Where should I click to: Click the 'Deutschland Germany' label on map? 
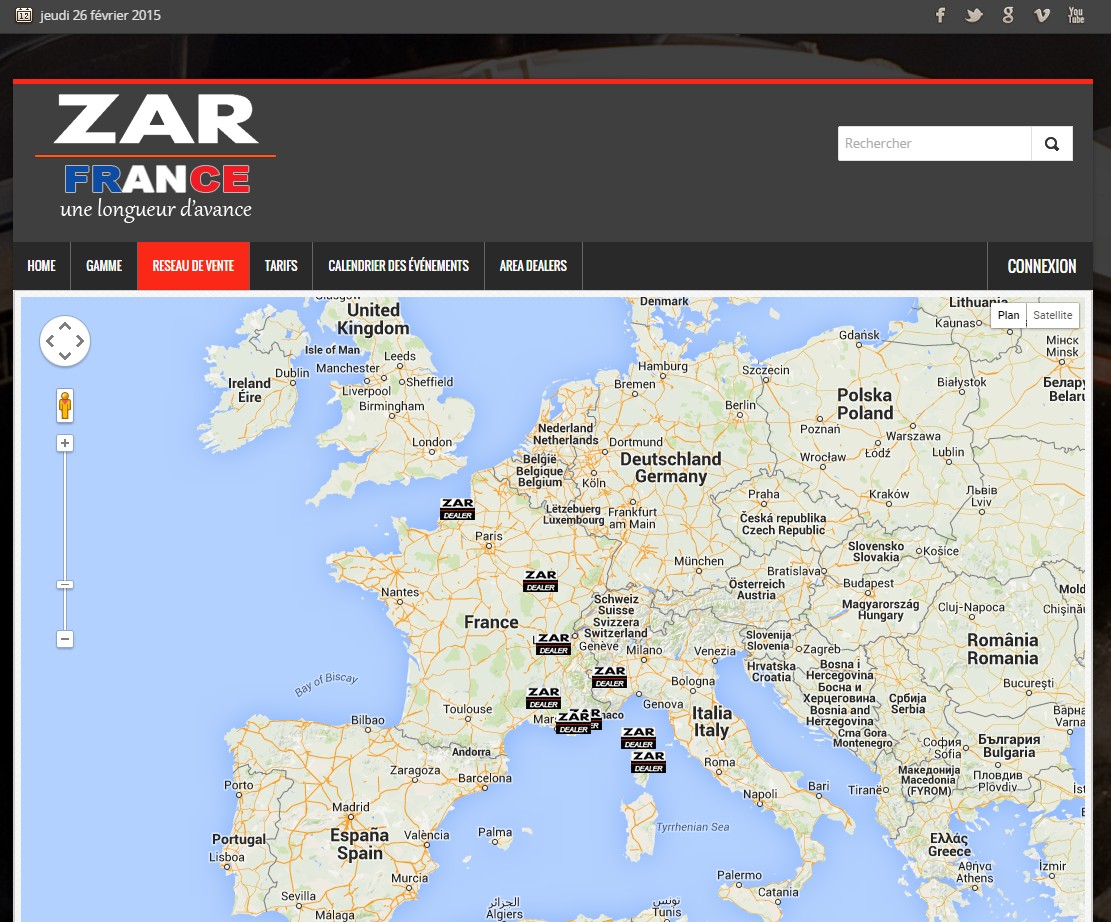point(671,468)
